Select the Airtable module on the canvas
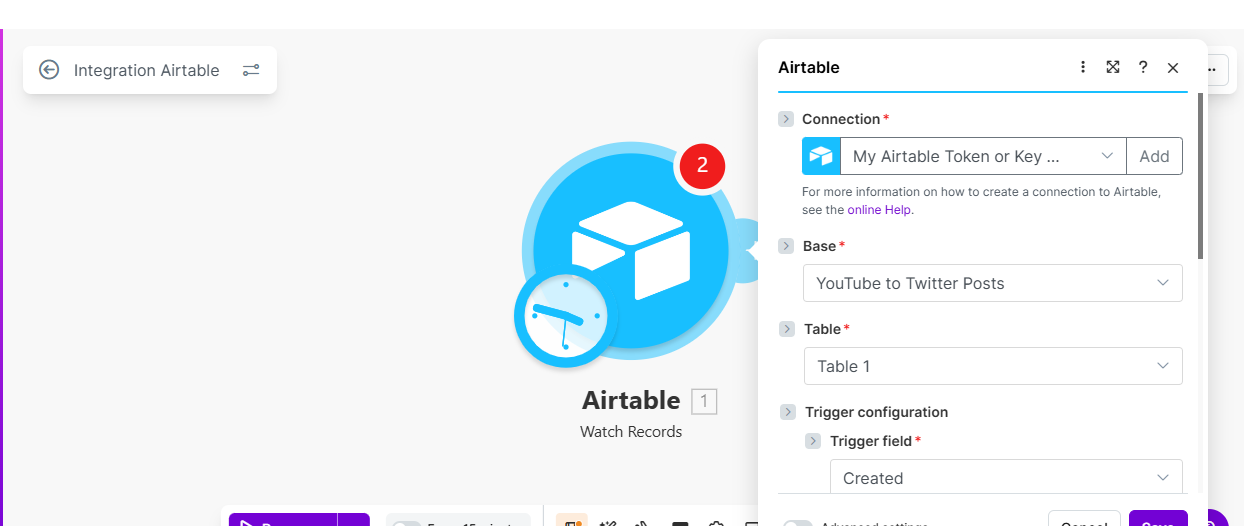 (630, 250)
